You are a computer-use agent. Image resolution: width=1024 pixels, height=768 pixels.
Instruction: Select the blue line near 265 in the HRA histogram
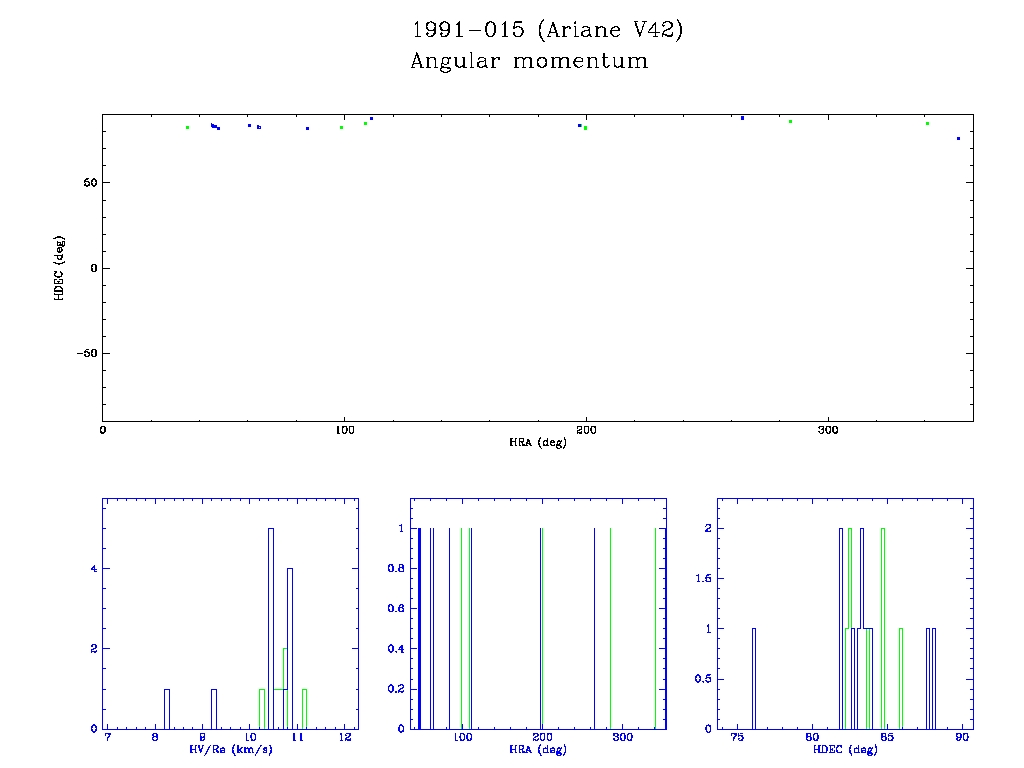coord(594,628)
